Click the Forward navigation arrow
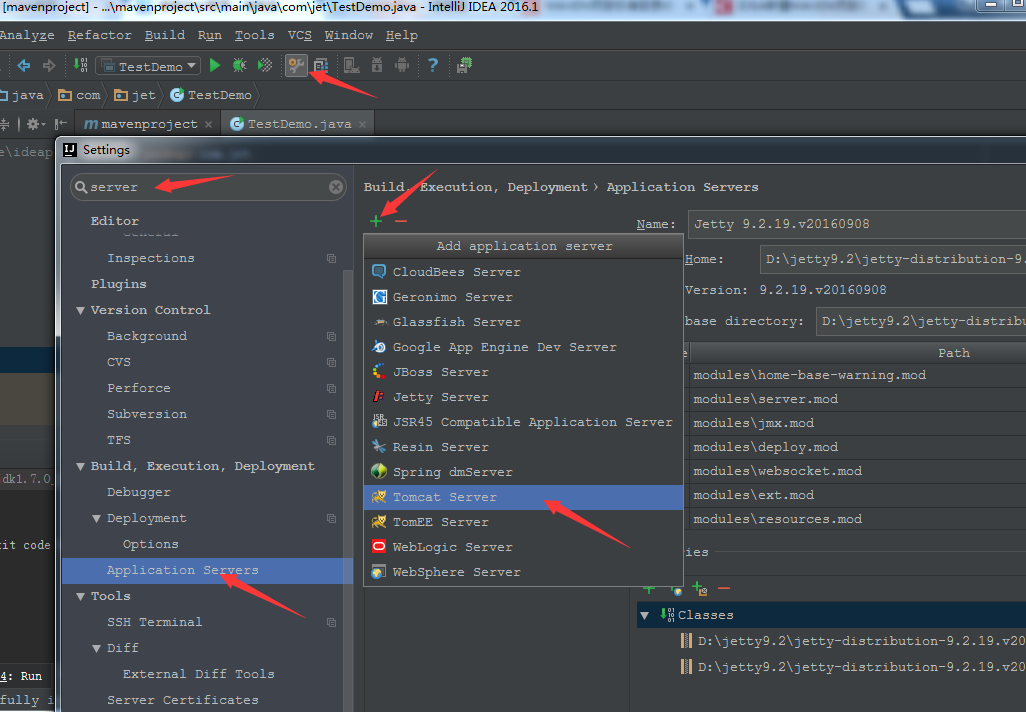 [49, 65]
